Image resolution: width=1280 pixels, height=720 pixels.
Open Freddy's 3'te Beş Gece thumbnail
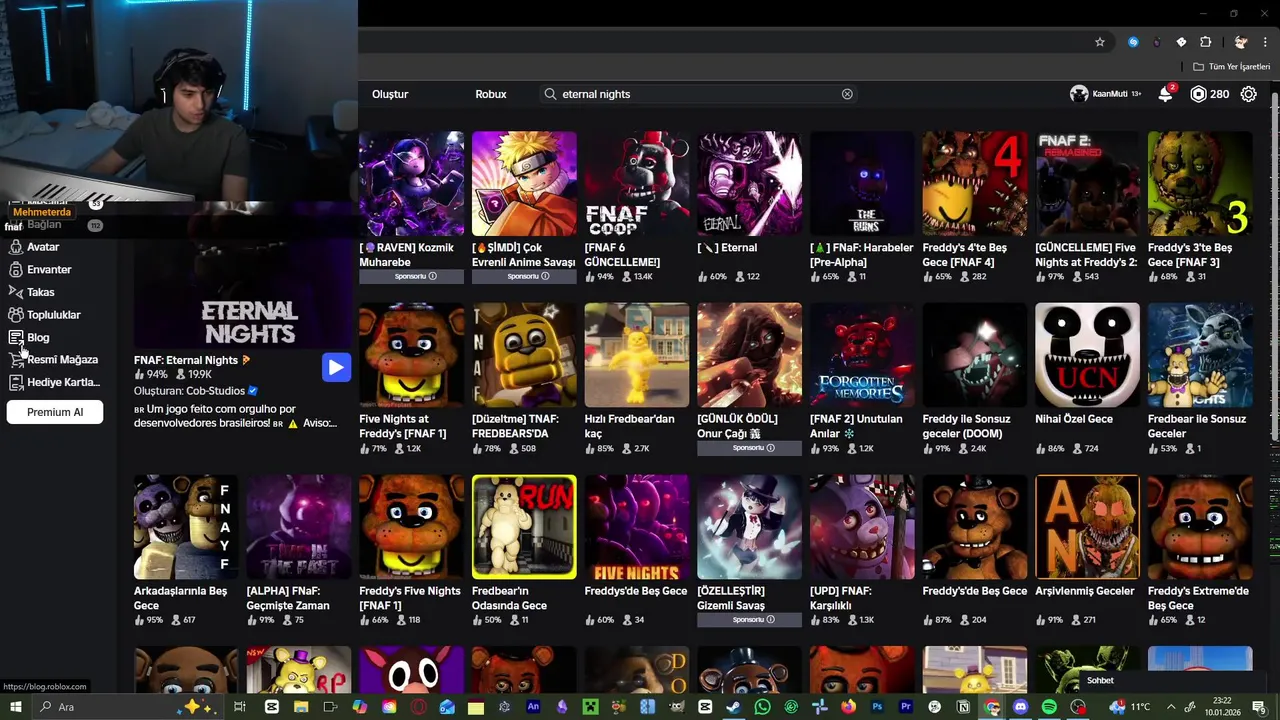pos(1200,184)
